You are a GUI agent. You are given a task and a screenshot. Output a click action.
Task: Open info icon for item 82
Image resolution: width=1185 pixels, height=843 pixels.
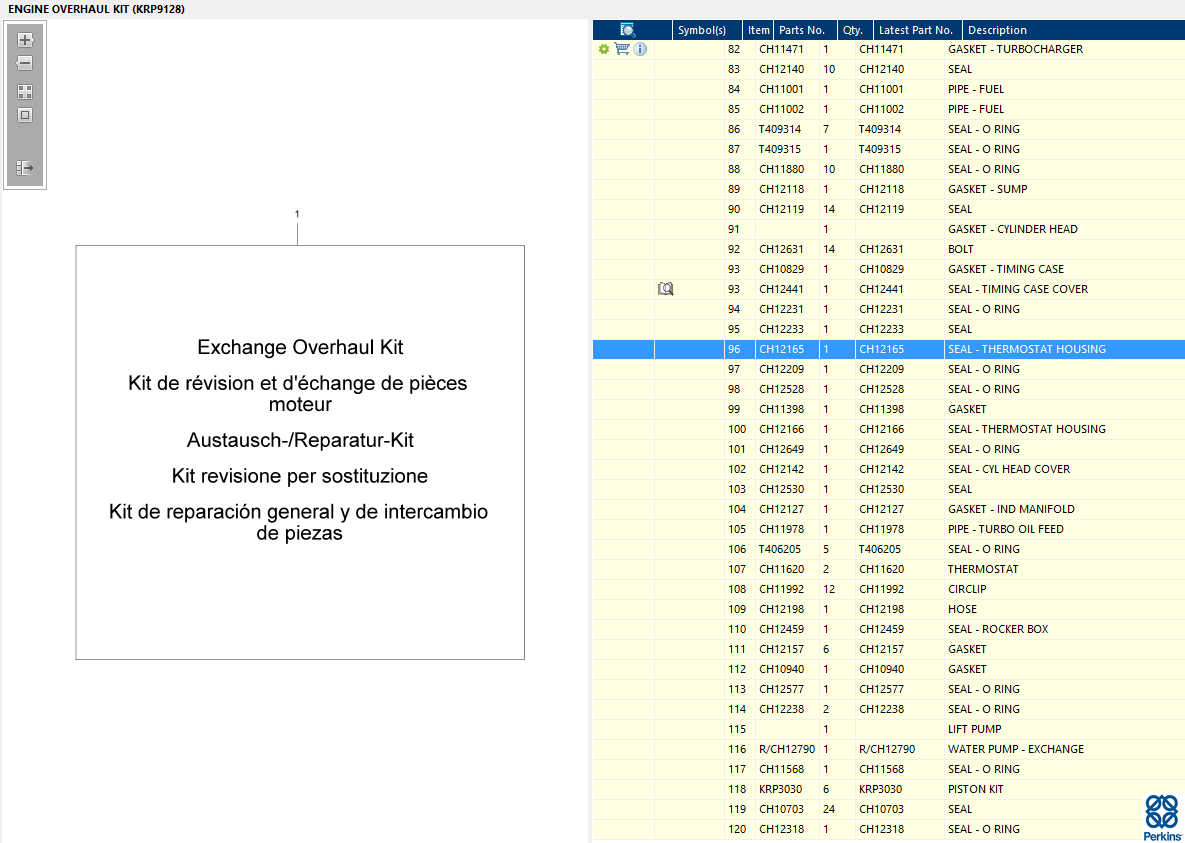point(640,49)
